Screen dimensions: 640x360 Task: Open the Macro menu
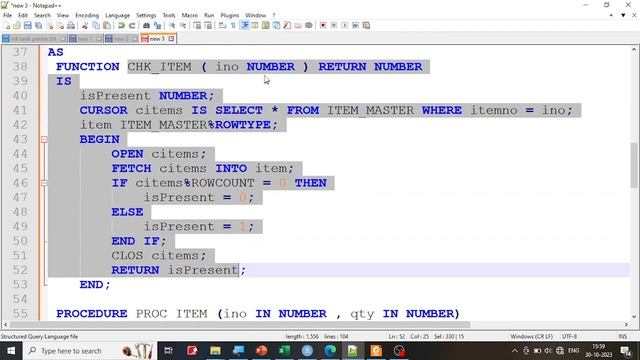189,15
